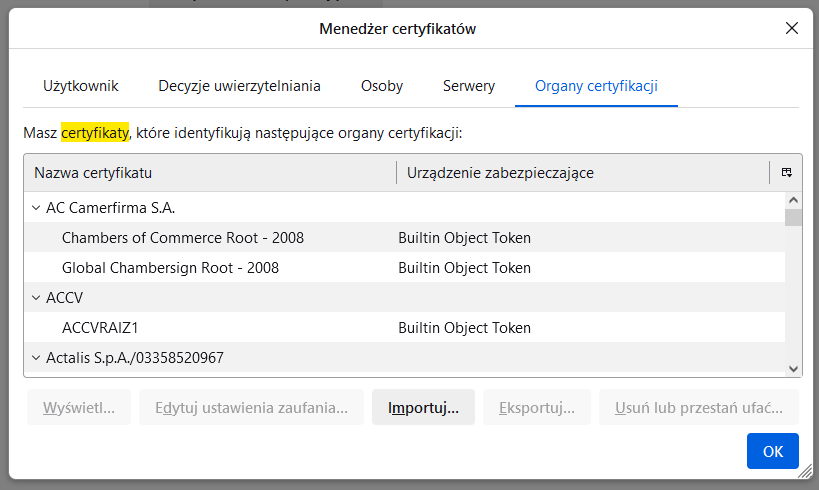
Task: Close the Menedżer certyfikatów dialog
Action: click(x=792, y=28)
